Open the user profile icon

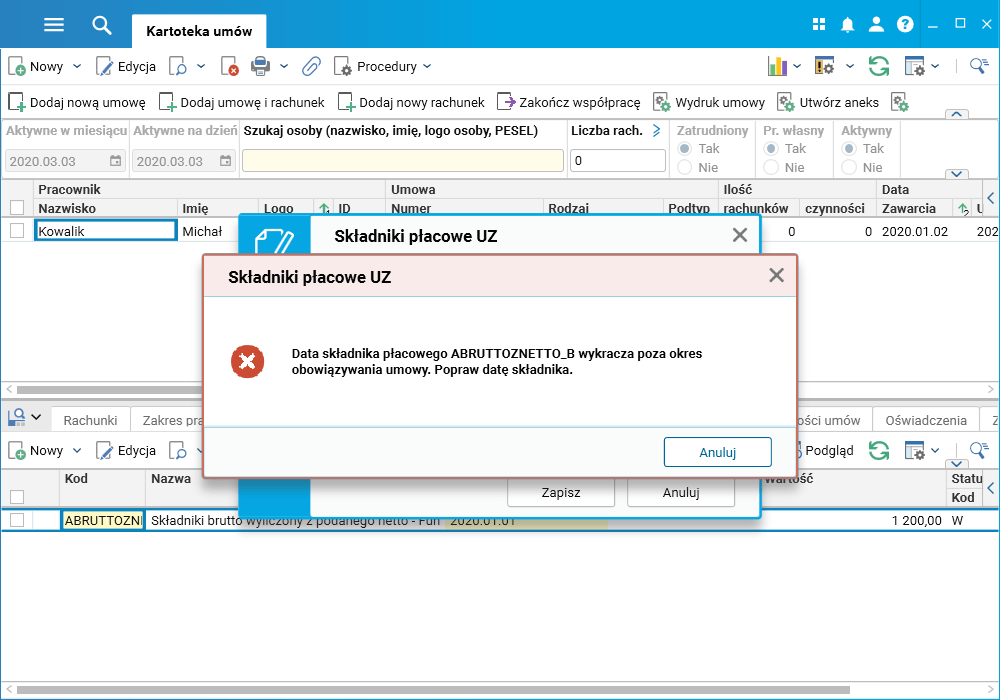(x=876, y=25)
